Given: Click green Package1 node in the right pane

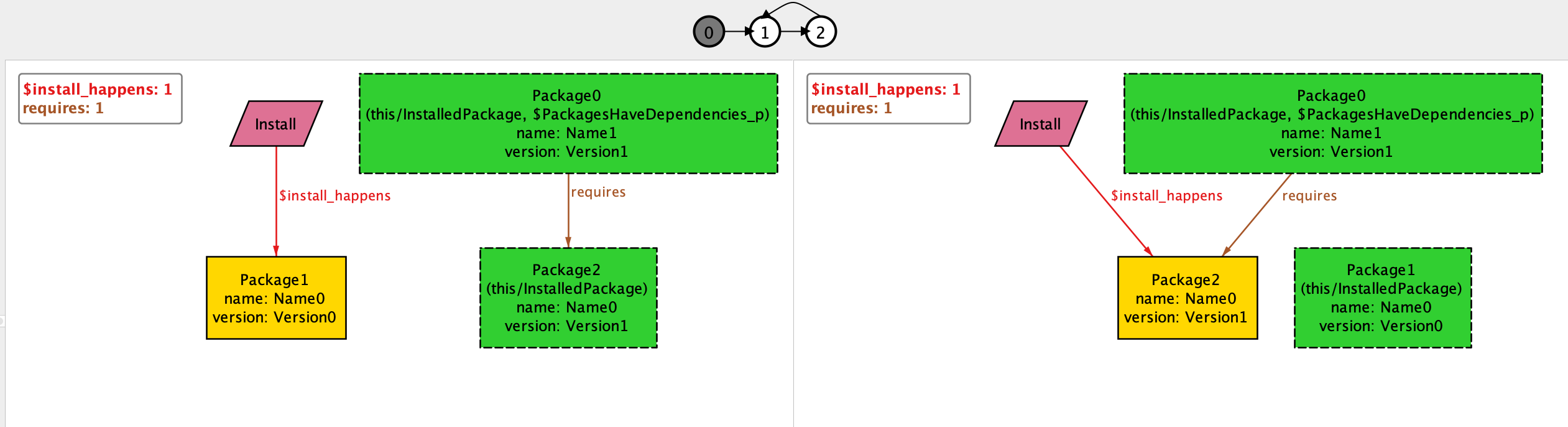Looking at the screenshot, I should coord(1383,298).
